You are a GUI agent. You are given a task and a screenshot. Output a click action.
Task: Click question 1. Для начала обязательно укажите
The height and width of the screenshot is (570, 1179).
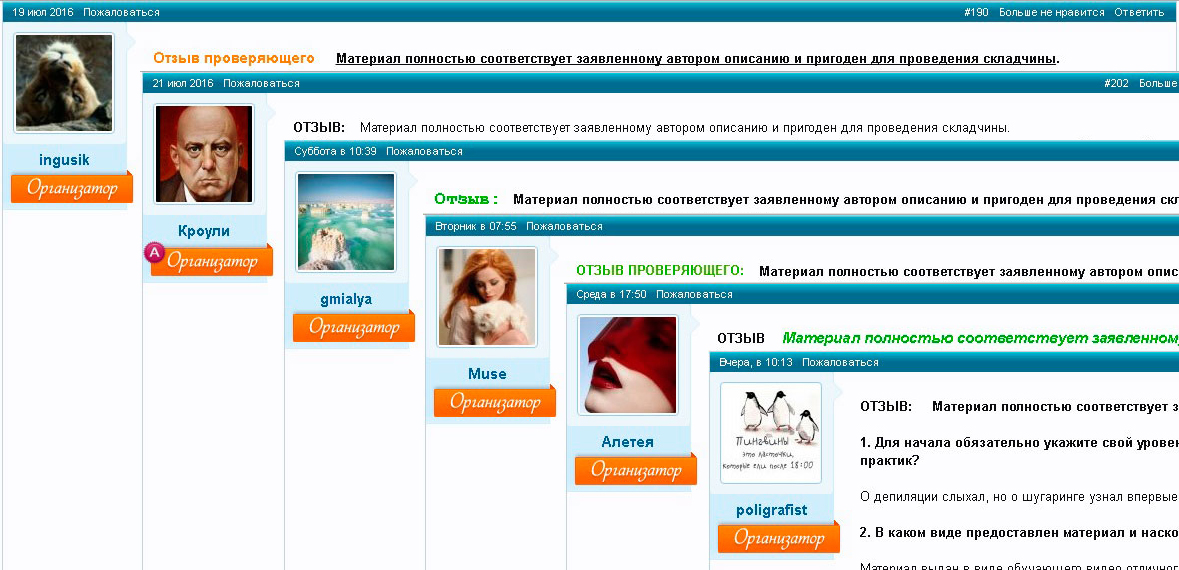pyautogui.click(x=1020, y=451)
